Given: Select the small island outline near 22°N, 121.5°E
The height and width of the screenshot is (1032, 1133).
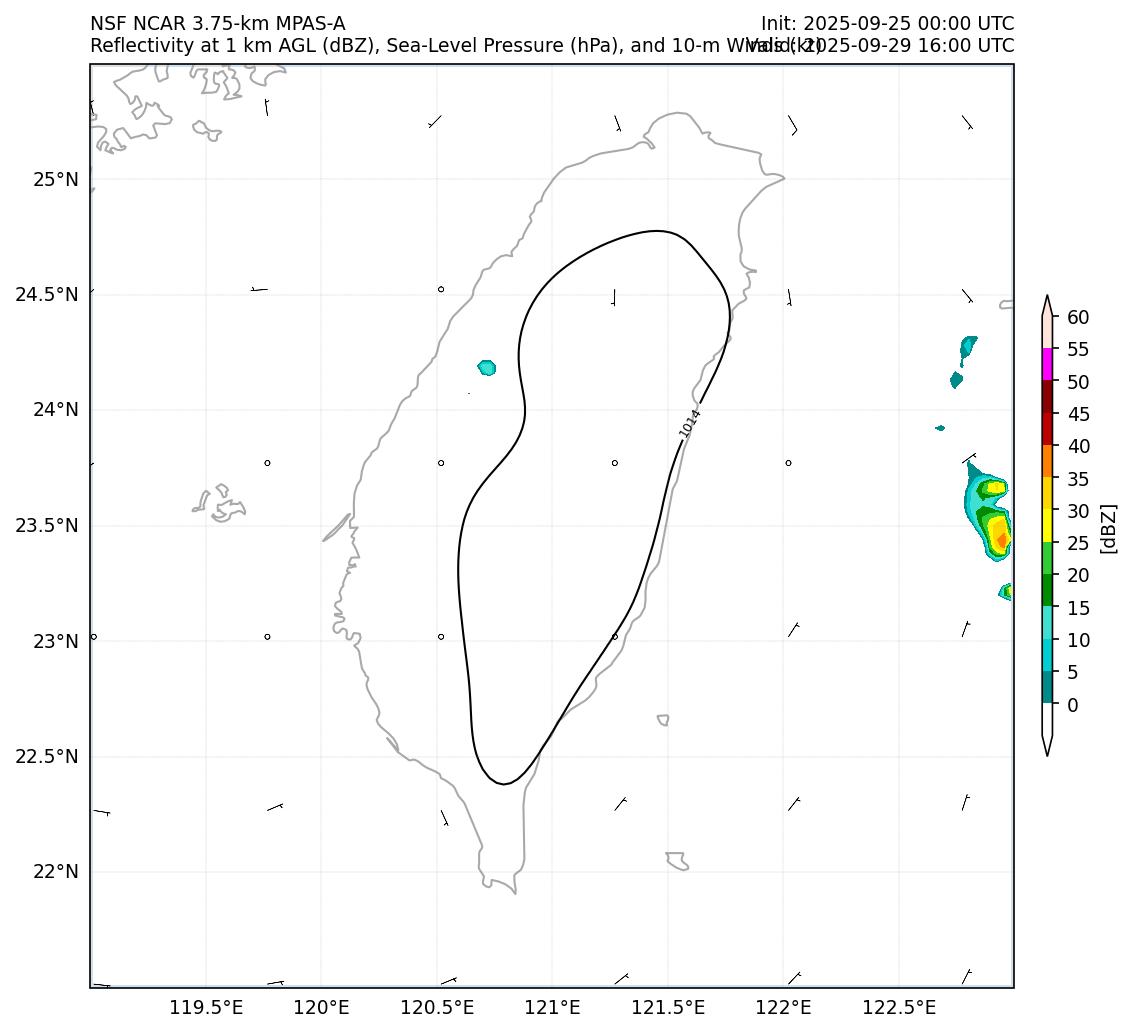Looking at the screenshot, I should 677,860.
